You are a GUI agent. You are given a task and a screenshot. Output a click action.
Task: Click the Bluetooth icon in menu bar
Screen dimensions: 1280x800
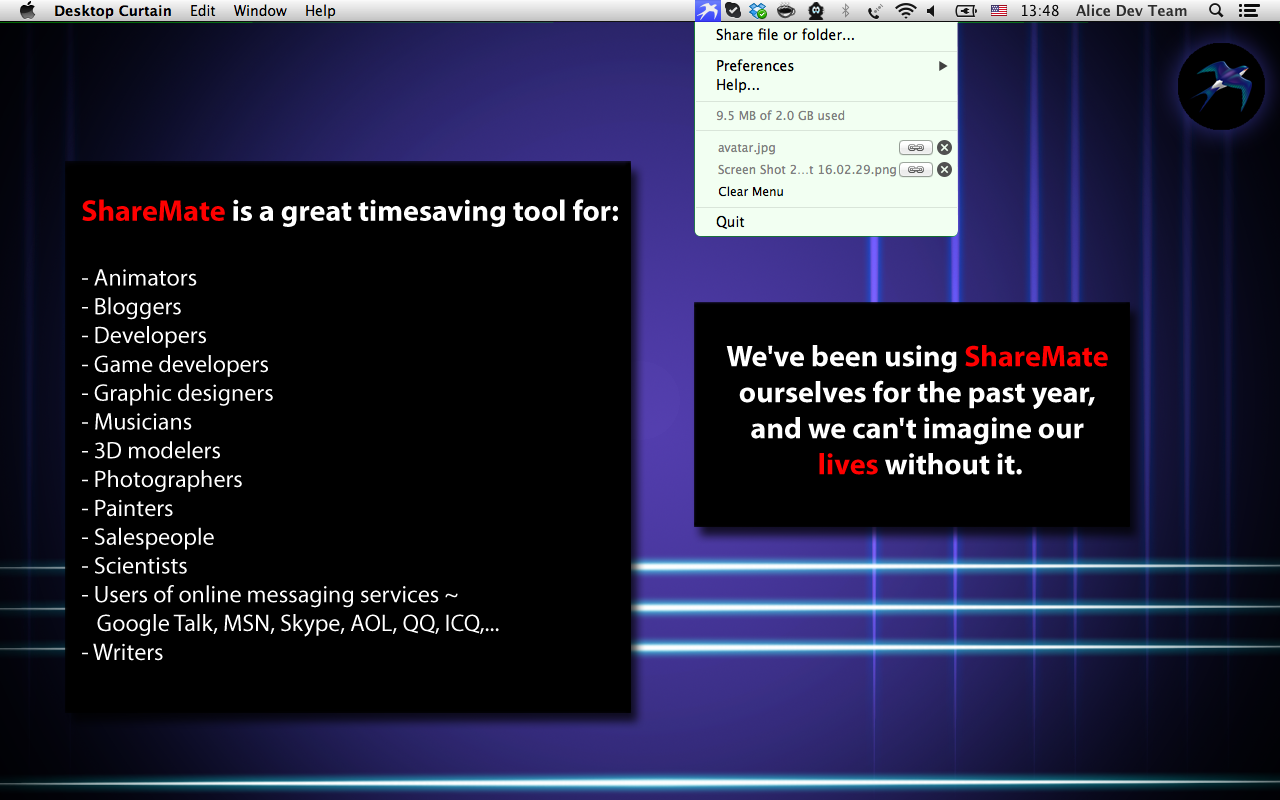[845, 11]
